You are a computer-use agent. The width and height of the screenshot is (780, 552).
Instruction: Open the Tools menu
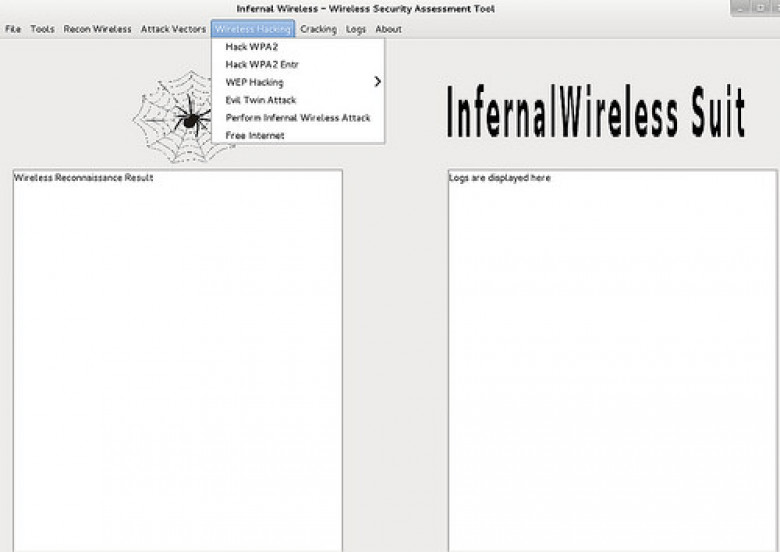coord(42,29)
